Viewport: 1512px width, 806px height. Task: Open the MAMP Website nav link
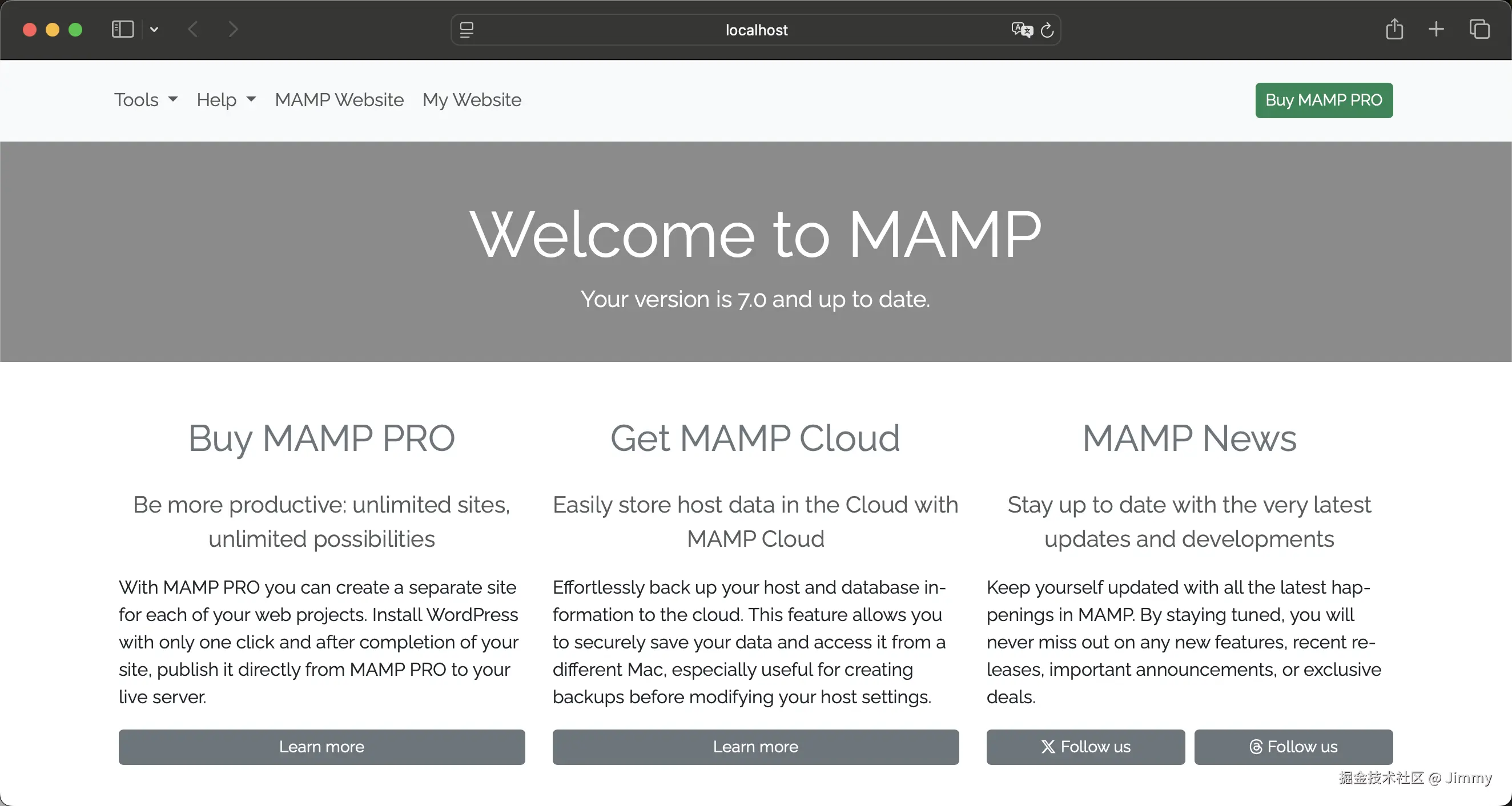click(x=339, y=100)
